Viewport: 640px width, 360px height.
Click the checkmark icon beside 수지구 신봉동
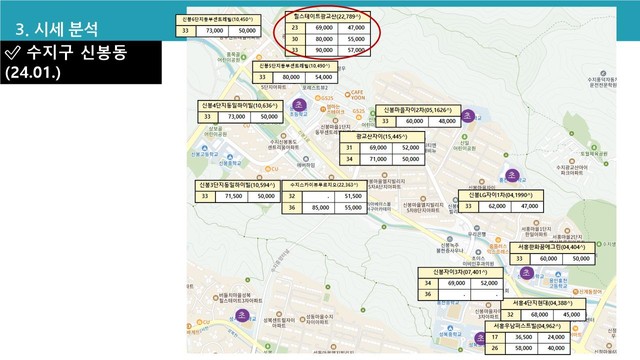point(12,52)
